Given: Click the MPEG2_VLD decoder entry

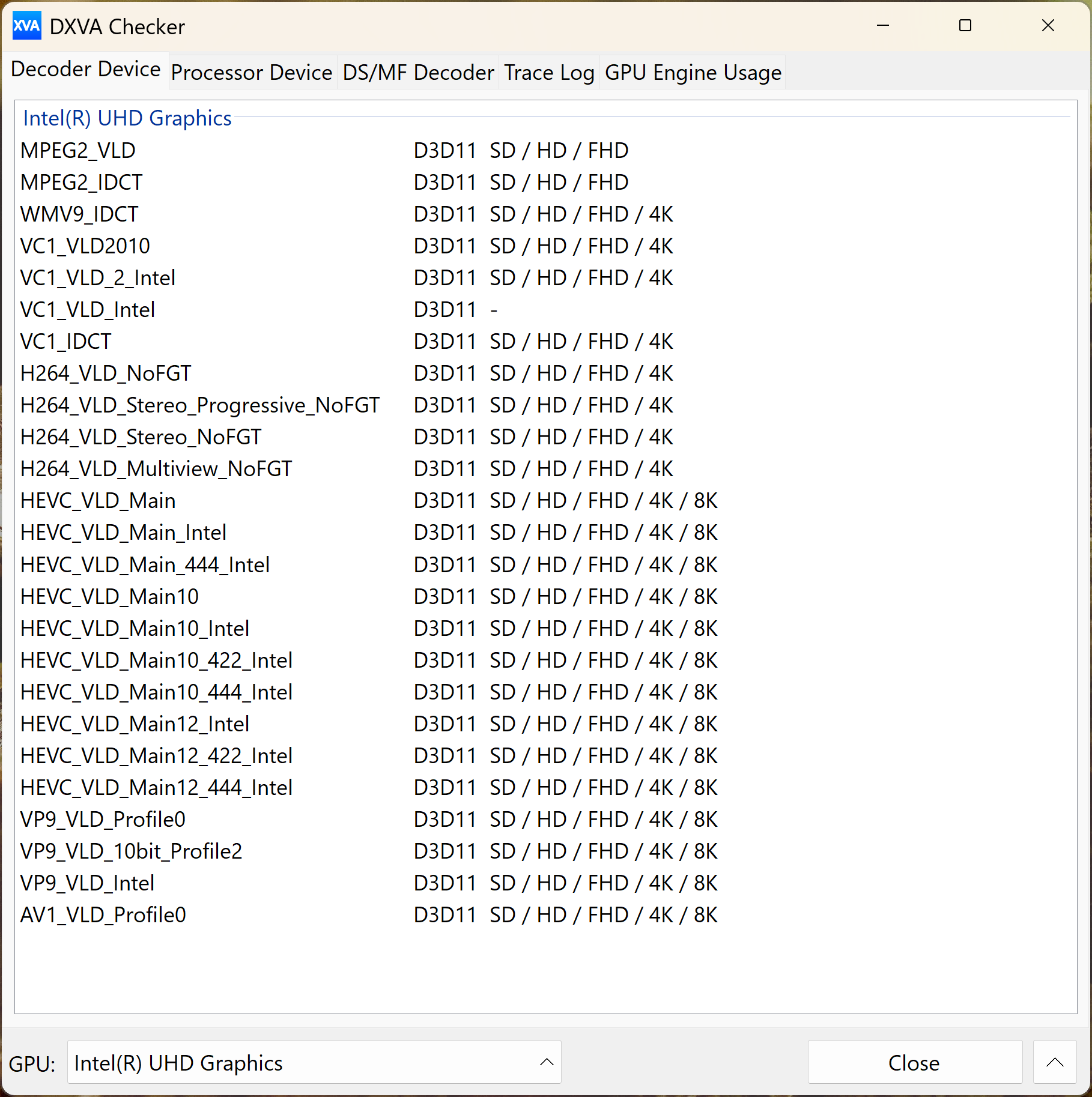Looking at the screenshot, I should click(x=78, y=150).
